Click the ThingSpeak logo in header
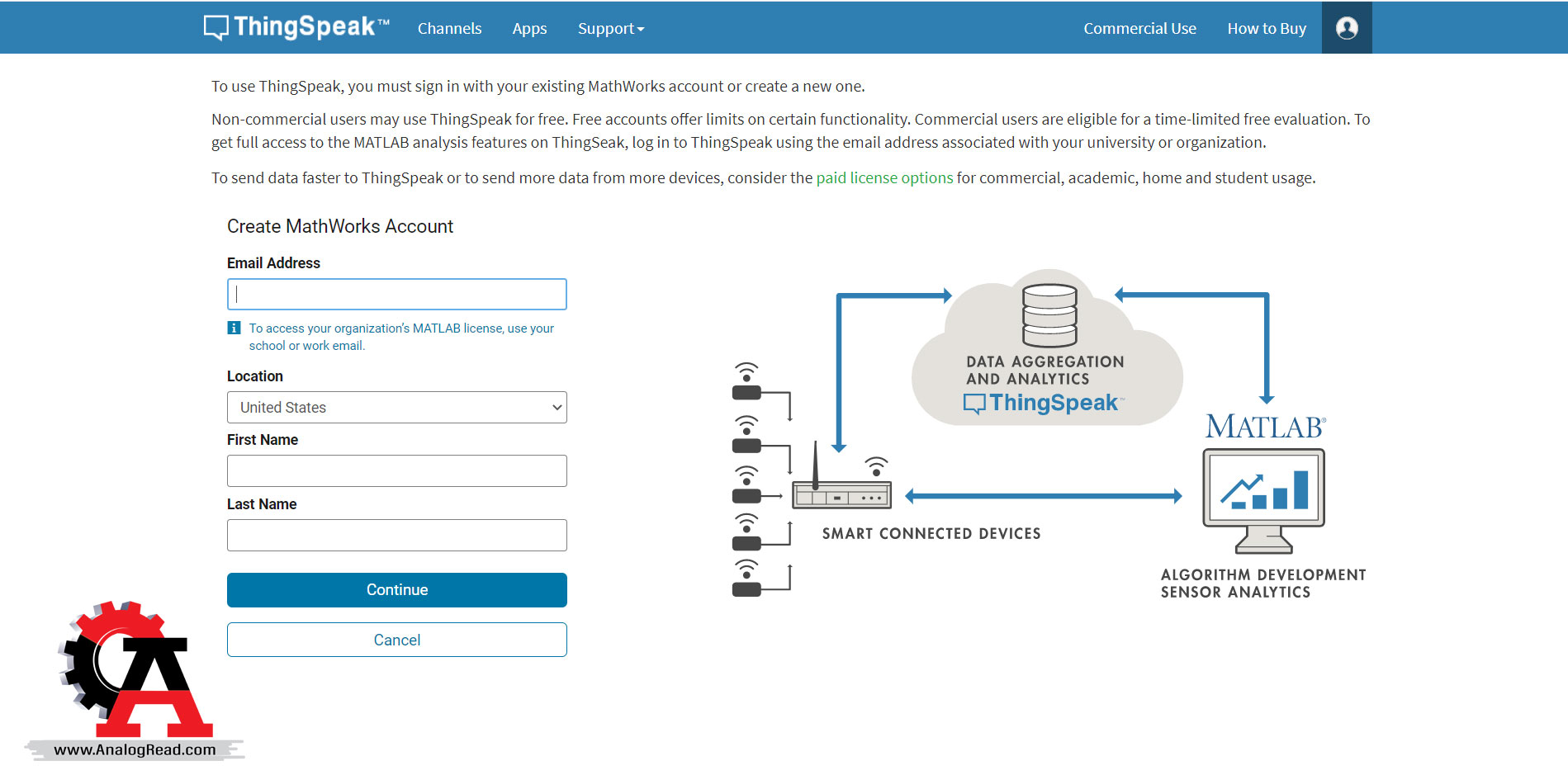The width and height of the screenshot is (1568, 775). click(296, 27)
